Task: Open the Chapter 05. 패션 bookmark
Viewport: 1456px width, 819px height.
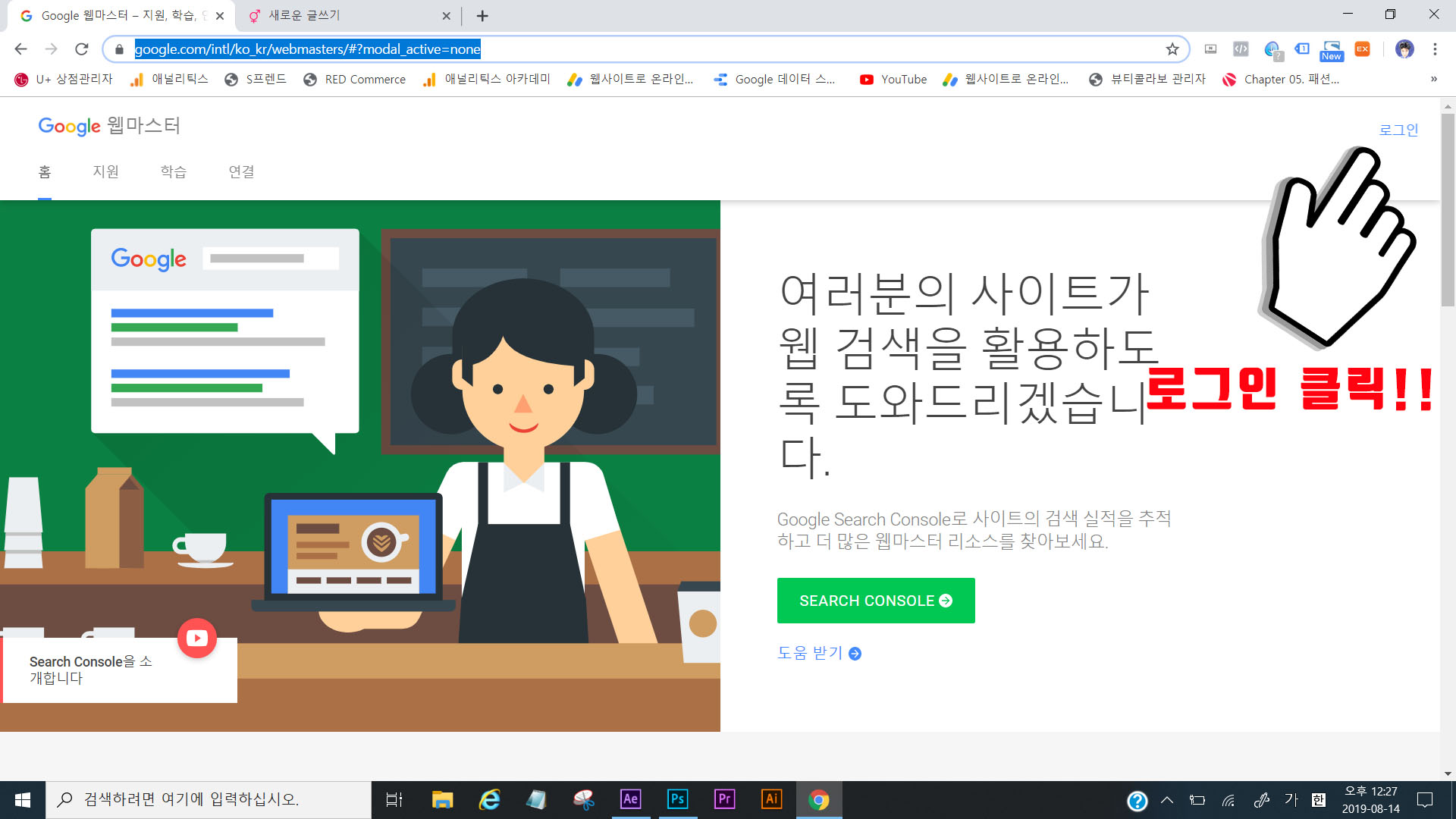Action: (x=1281, y=80)
